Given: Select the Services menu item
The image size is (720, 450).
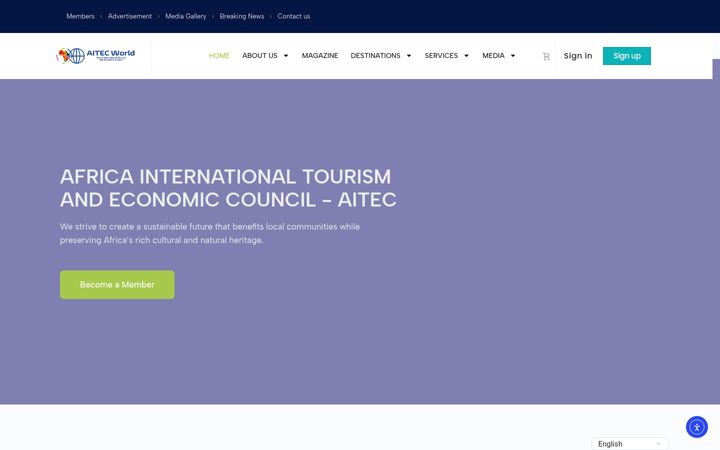Looking at the screenshot, I should pos(441,56).
